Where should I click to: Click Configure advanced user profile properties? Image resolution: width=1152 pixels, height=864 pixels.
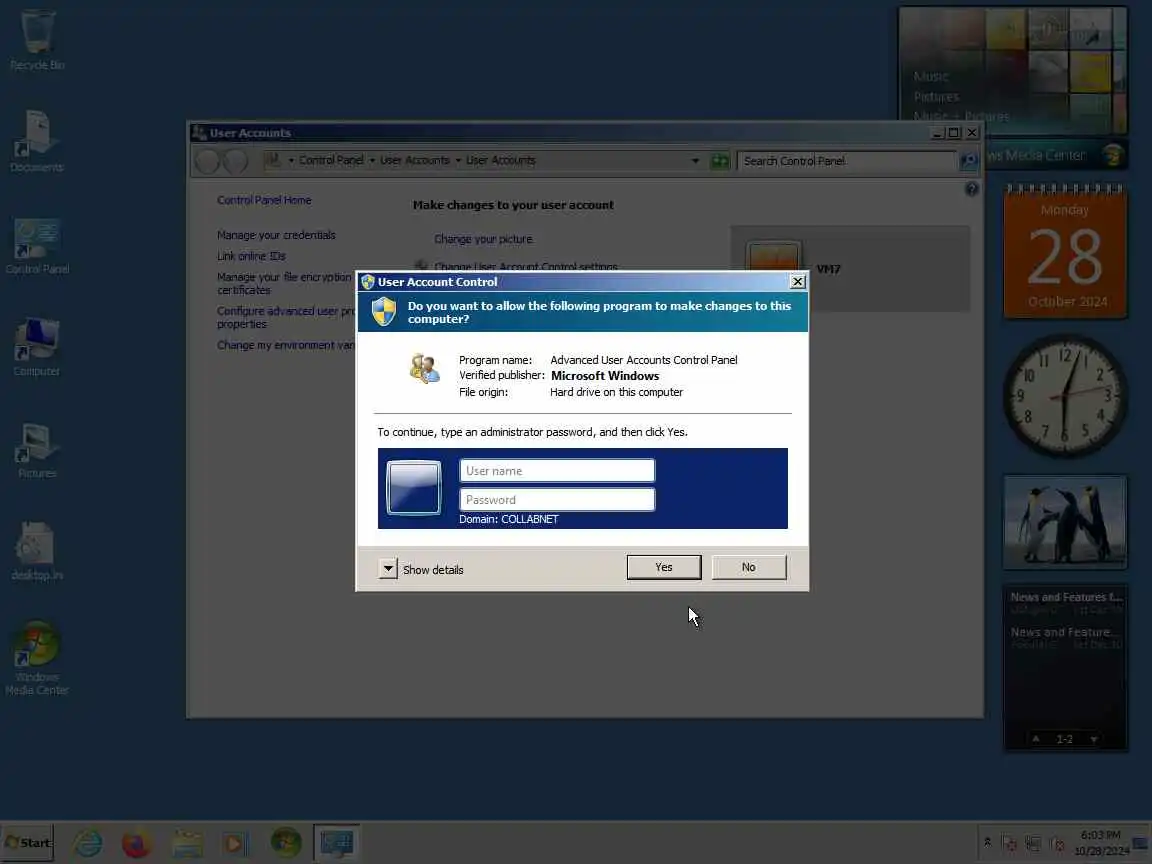point(286,317)
